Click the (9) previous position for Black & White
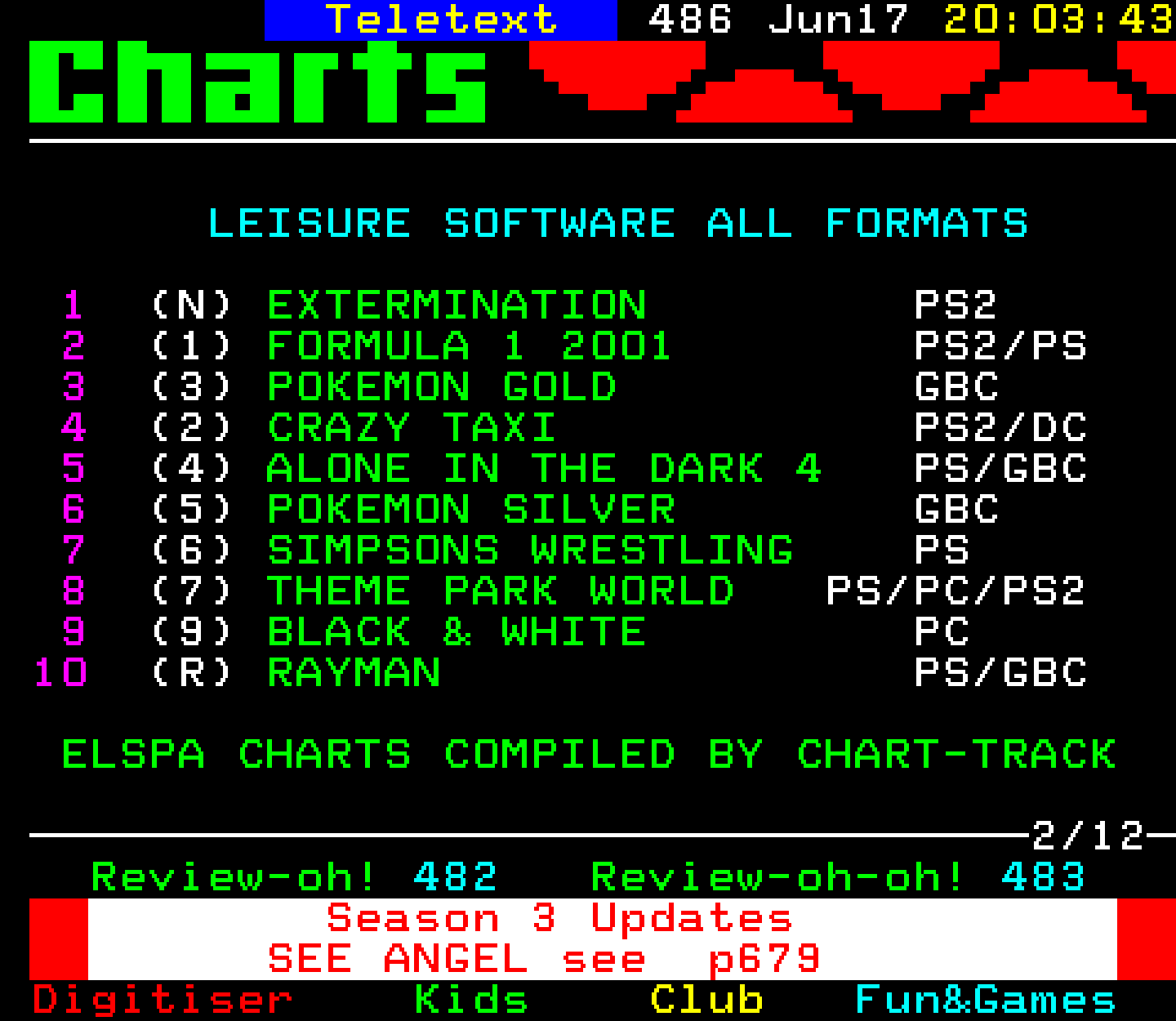The image size is (1176, 1021). pos(191,632)
